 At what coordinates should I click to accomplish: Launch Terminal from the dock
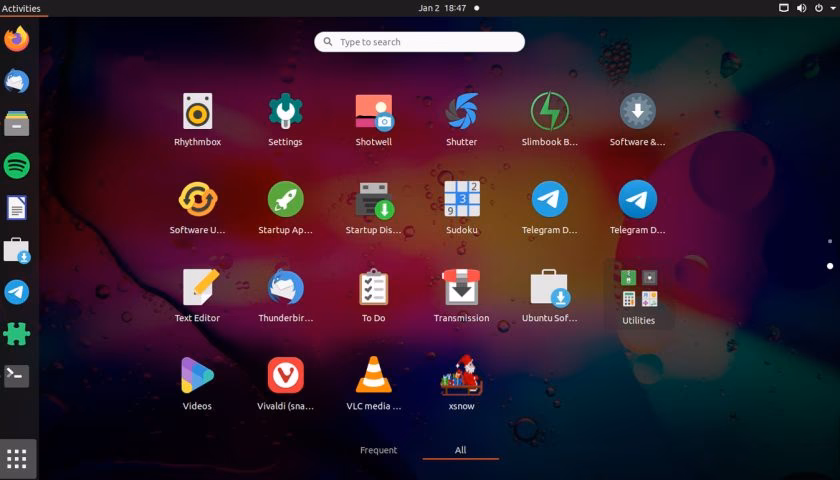coord(17,376)
